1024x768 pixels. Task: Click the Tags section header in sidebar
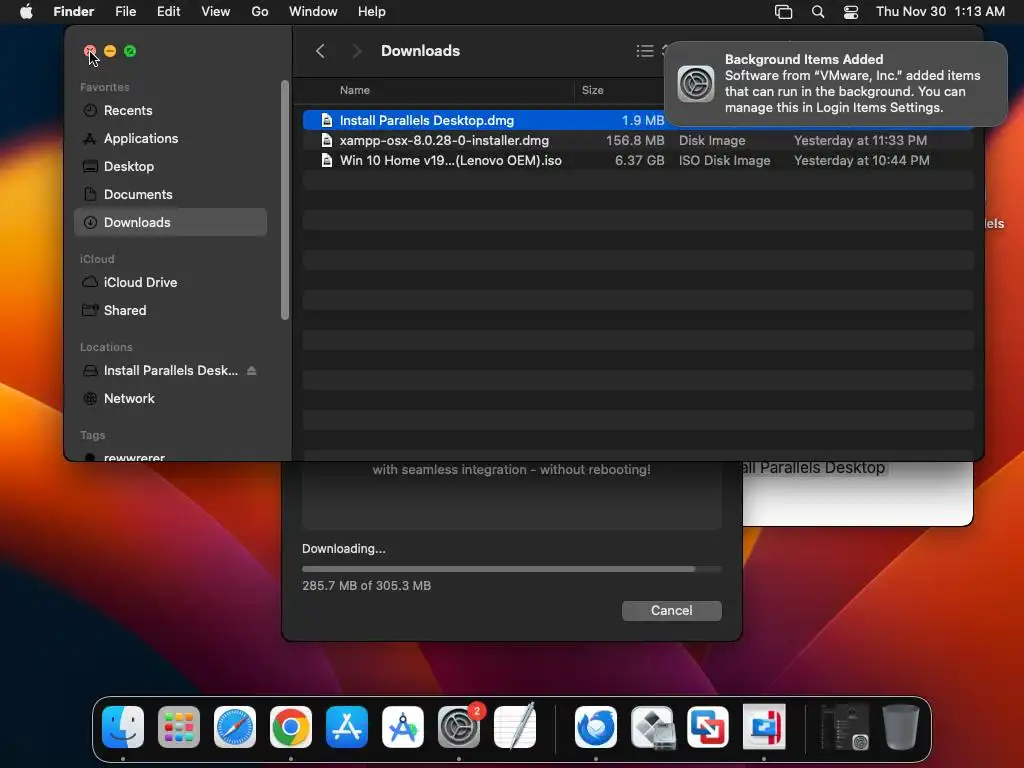[92, 435]
